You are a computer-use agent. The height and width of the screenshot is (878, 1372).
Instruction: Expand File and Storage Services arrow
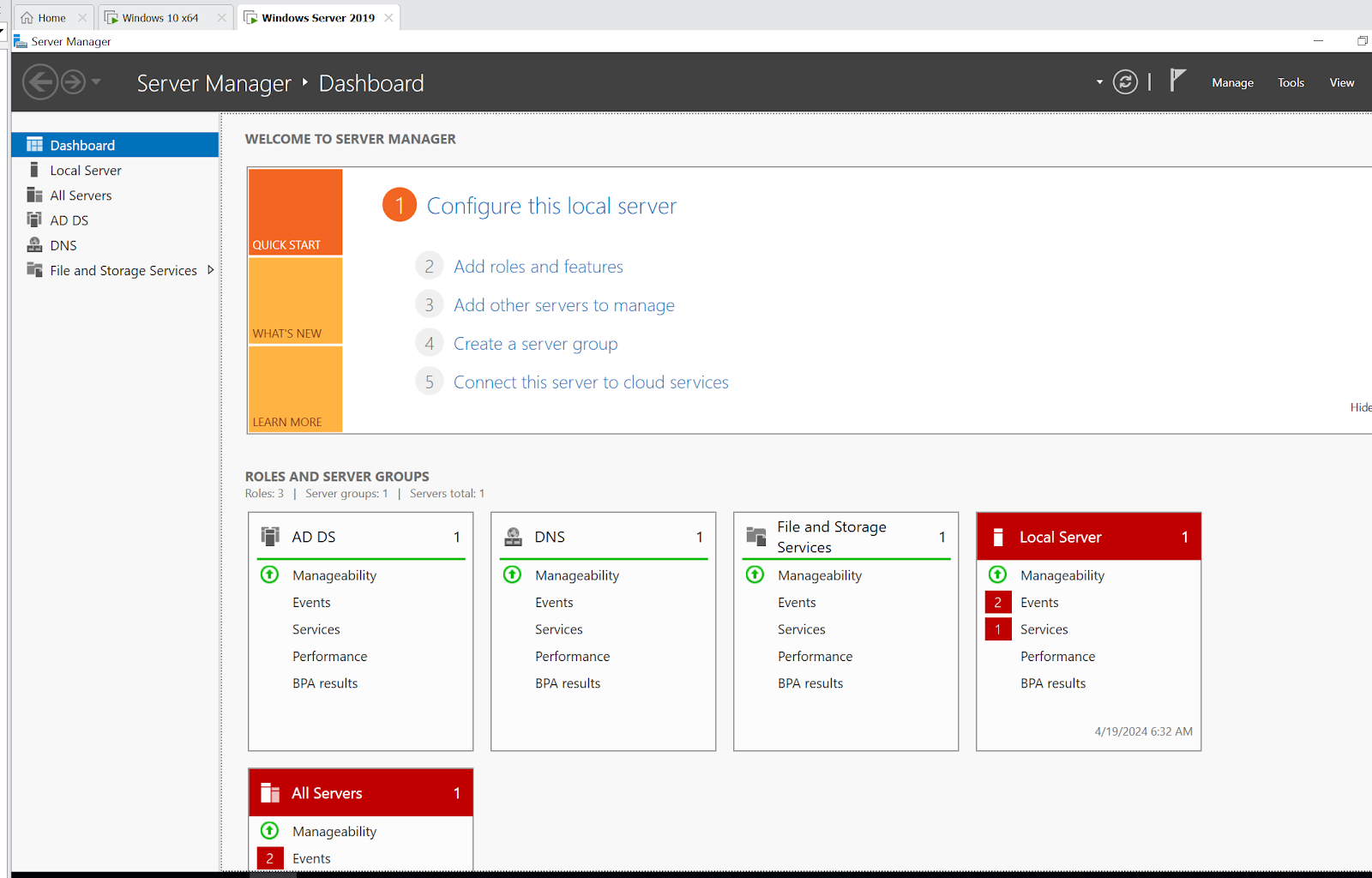click(210, 270)
